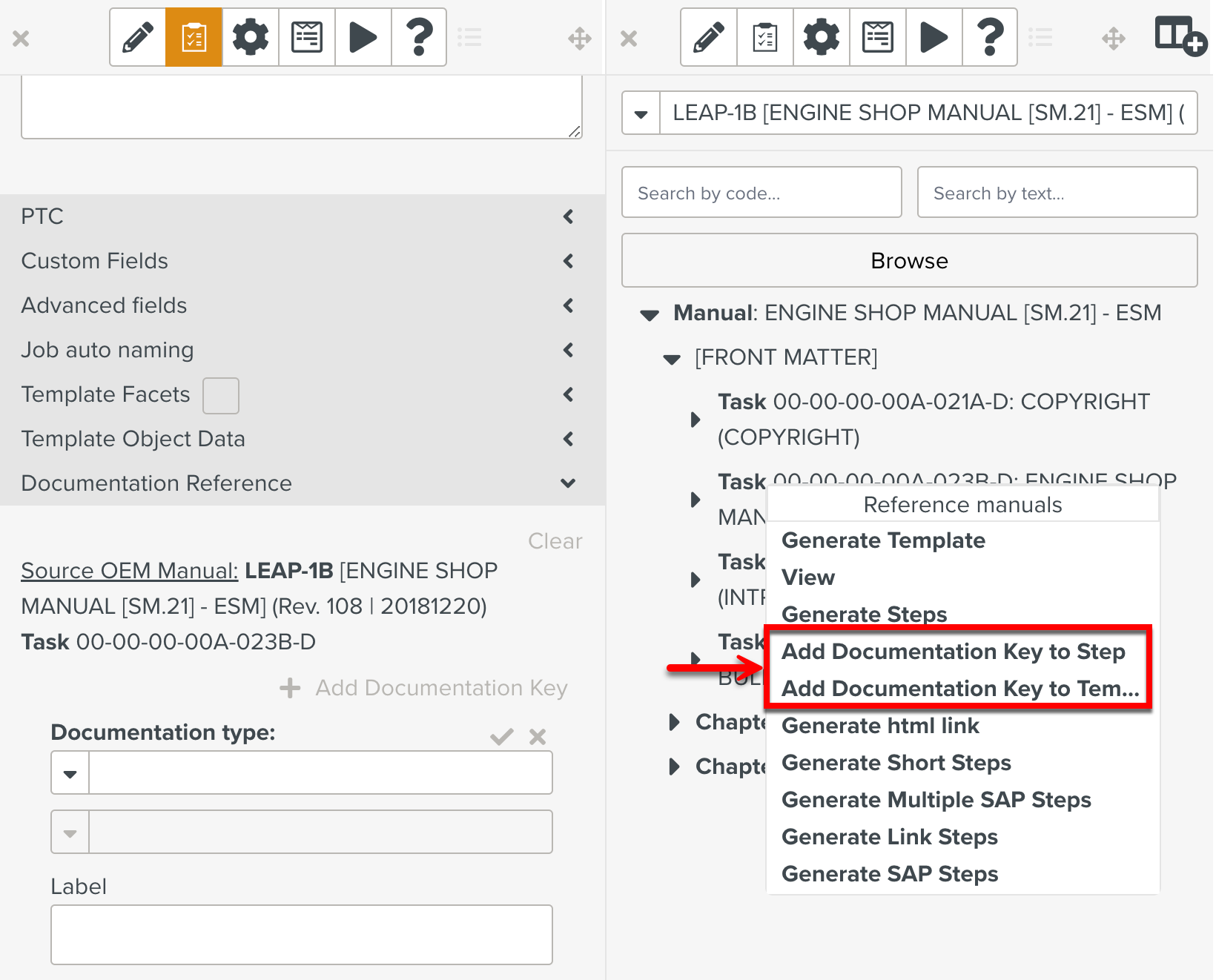This screenshot has width=1216, height=980.
Task: Collapse the [FRONT MATTER] tree node
Action: tap(672, 360)
